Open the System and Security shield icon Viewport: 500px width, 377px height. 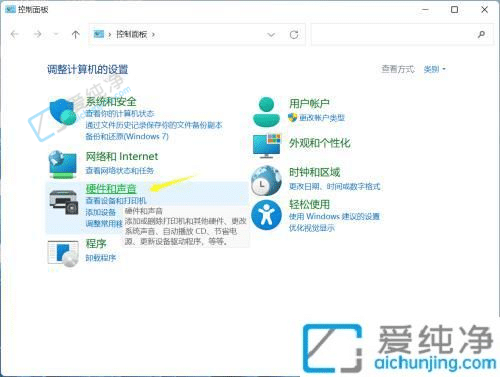62,112
